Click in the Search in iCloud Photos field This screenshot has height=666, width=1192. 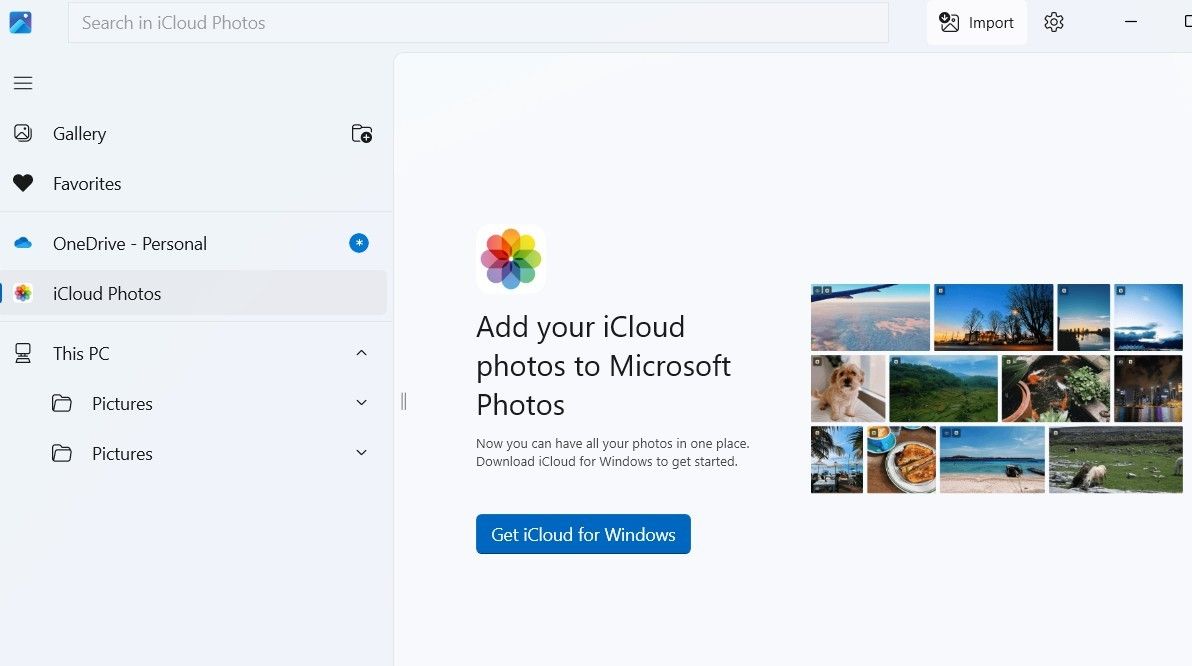click(478, 23)
